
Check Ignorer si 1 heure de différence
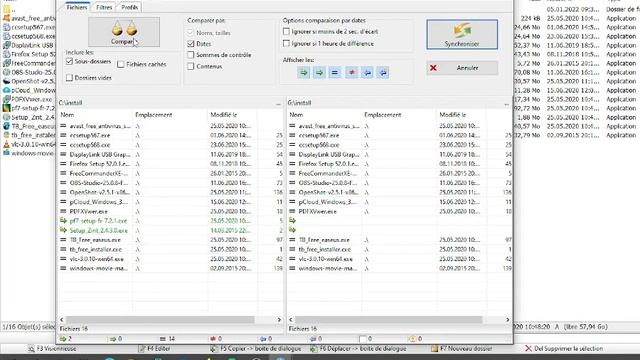coord(286,43)
